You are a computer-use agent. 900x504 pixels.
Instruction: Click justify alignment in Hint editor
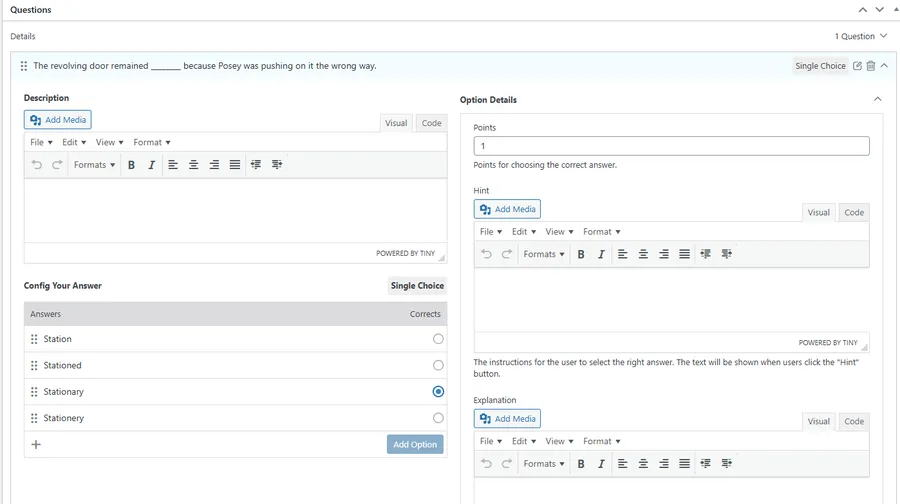684,254
